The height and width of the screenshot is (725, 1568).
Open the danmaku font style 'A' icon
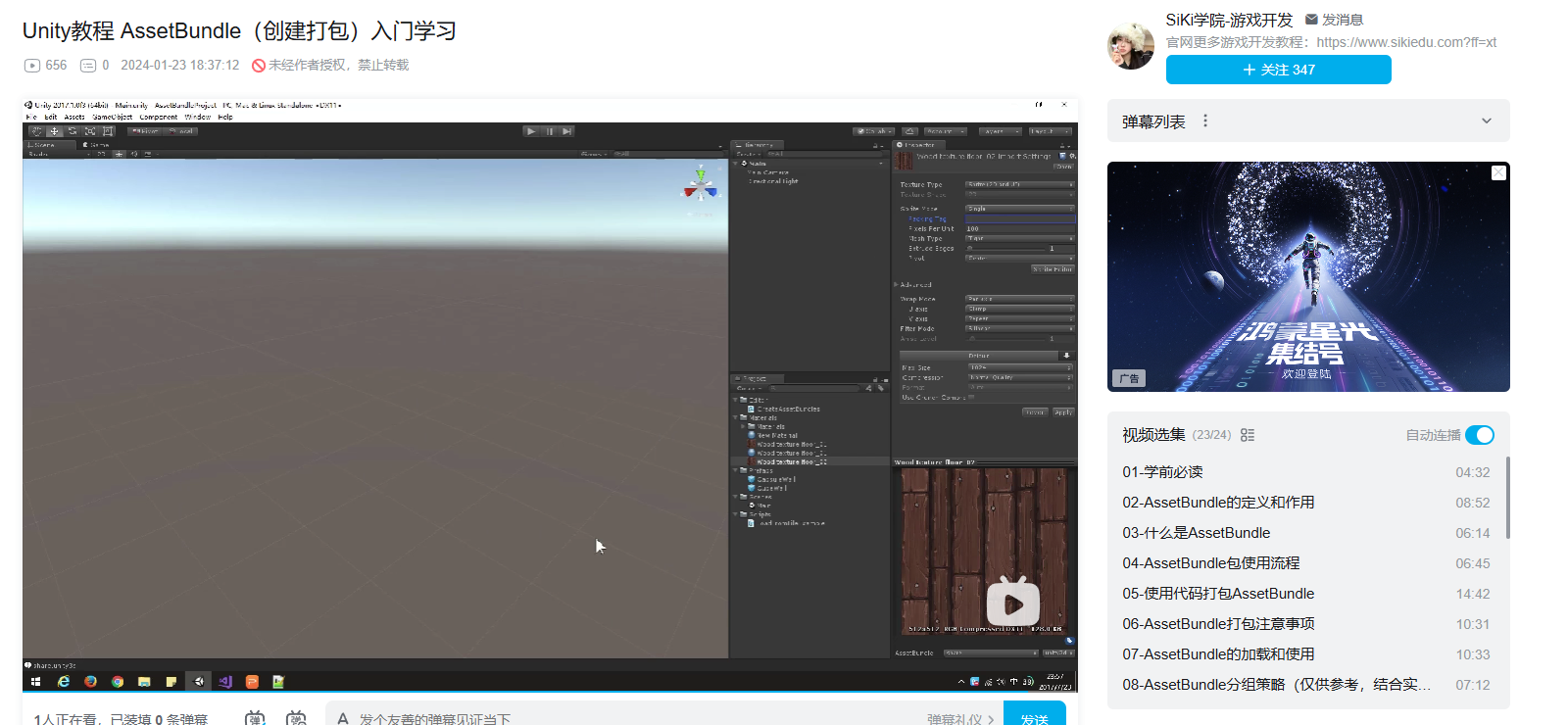[x=343, y=718]
